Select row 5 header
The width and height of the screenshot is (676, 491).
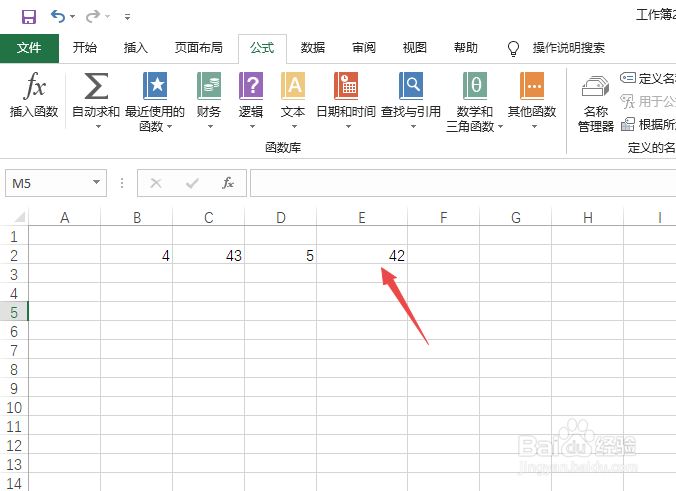click(14, 313)
